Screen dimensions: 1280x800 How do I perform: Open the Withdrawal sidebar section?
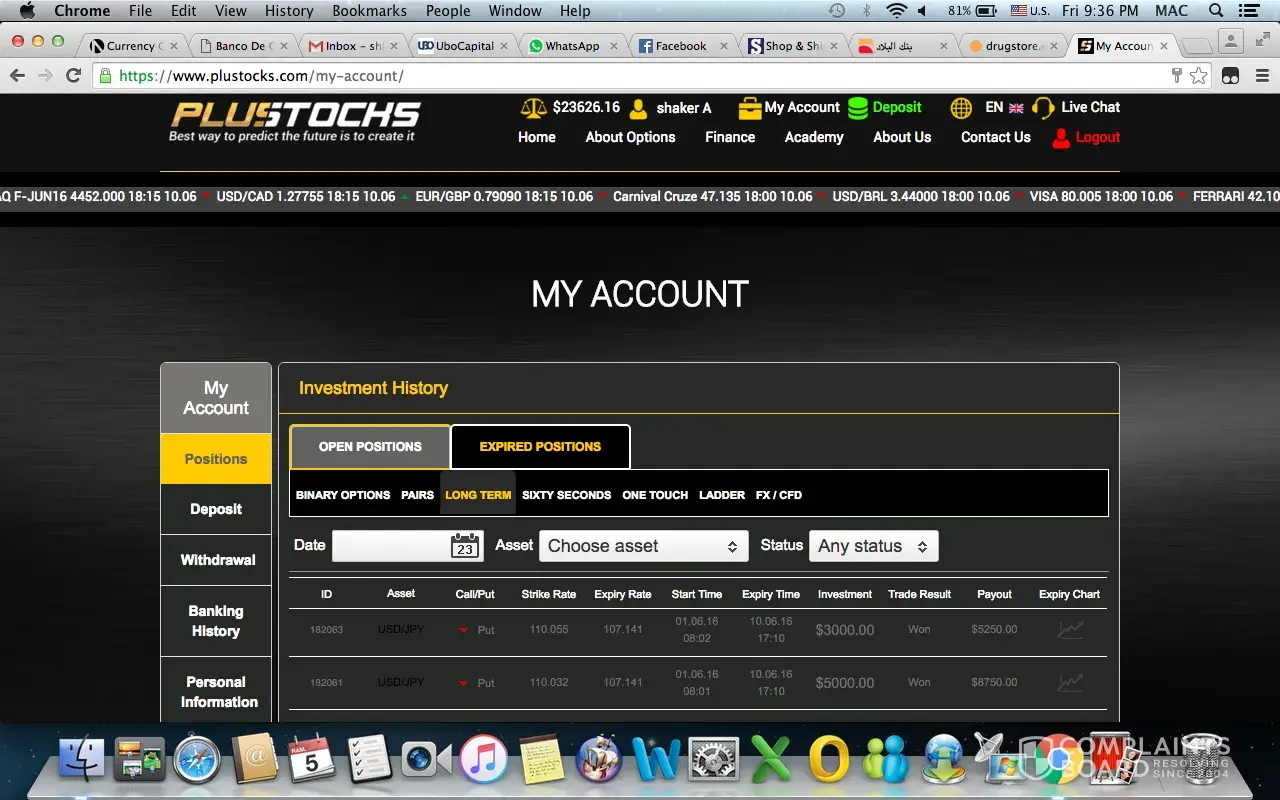click(x=216, y=560)
